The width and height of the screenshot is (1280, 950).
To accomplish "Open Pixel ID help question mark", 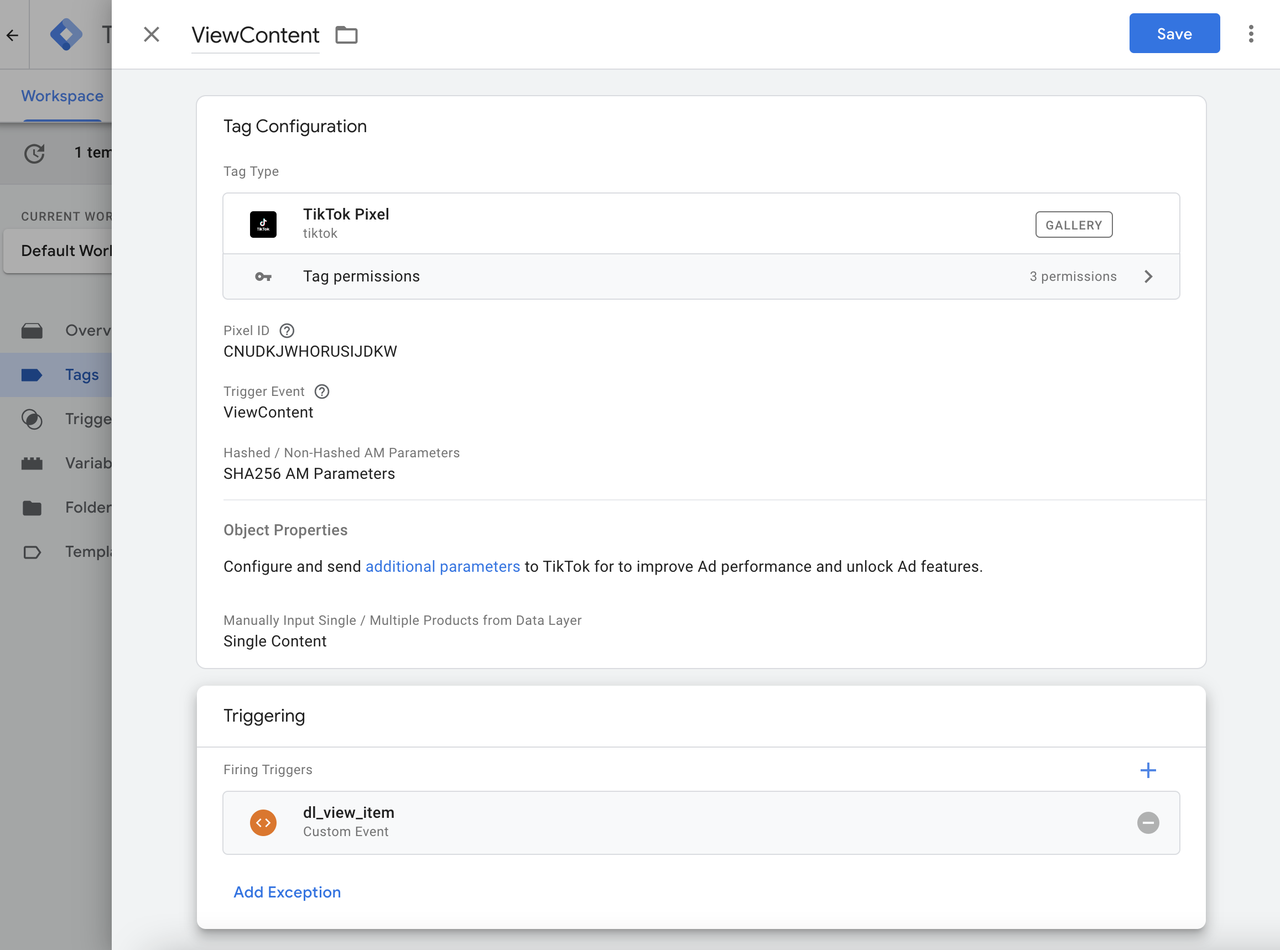I will point(287,331).
